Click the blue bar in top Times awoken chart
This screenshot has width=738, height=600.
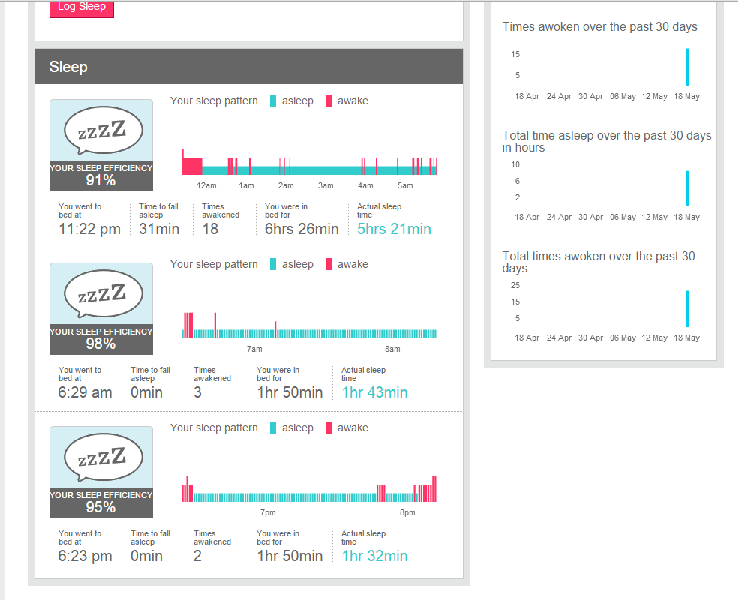pyautogui.click(x=687, y=67)
